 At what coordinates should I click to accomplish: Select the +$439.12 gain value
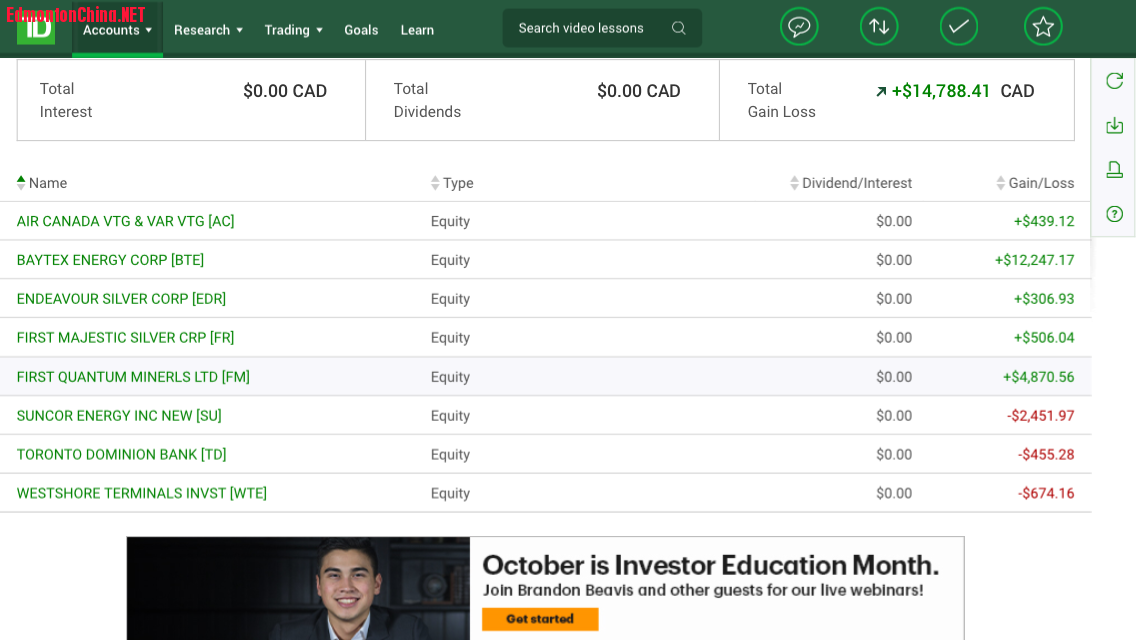click(x=1043, y=221)
